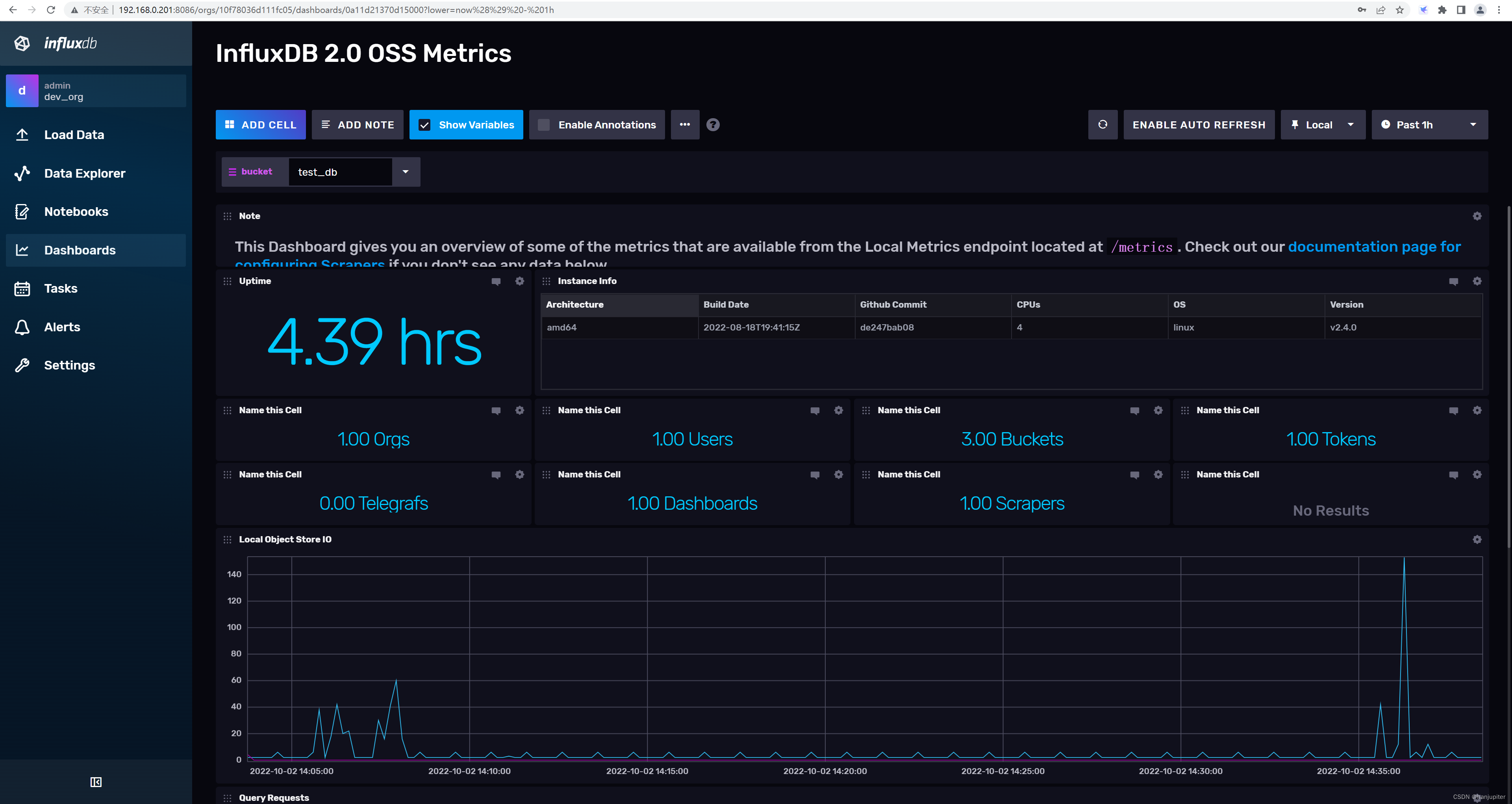Viewport: 1512px width, 804px height.
Task: Enable the Annotations checkbox
Action: pyautogui.click(x=544, y=124)
